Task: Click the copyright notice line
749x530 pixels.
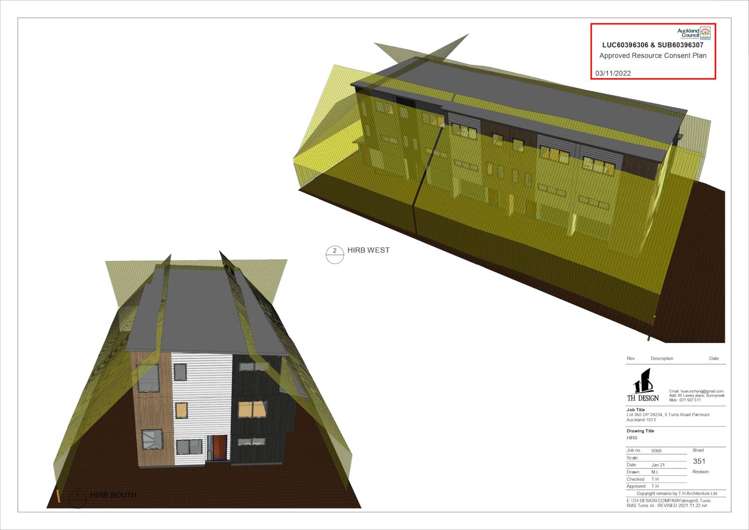Action: (x=676, y=493)
